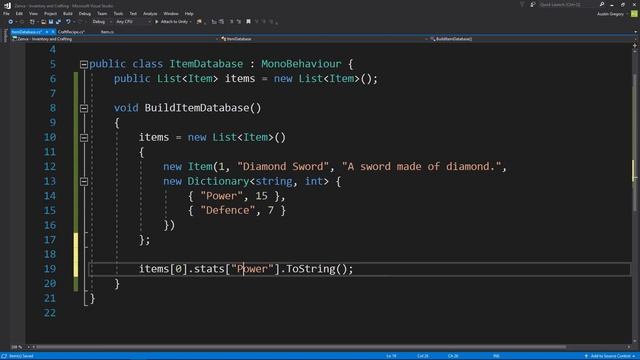Open the File menu
The width and height of the screenshot is (640, 360).
point(6,13)
